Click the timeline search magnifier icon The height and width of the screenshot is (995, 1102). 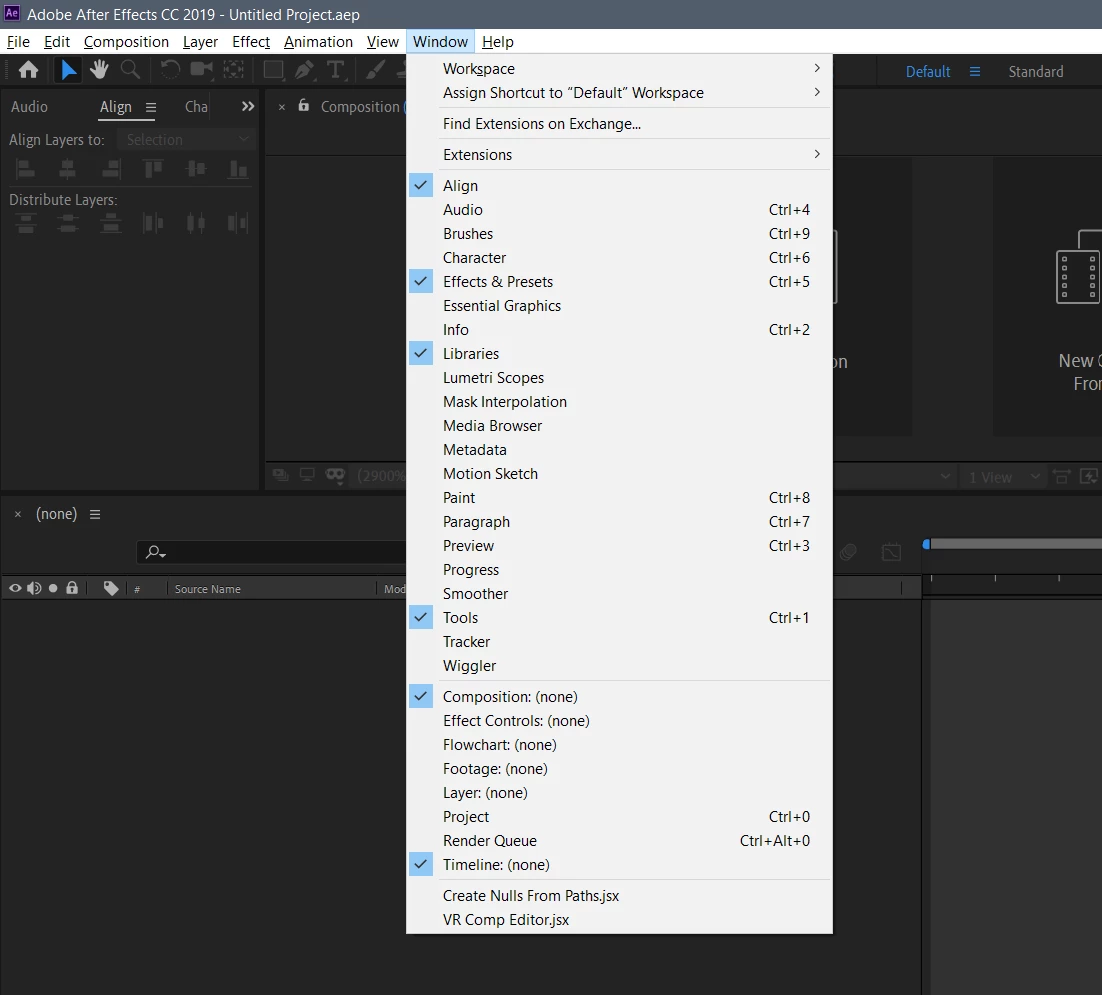(x=155, y=552)
